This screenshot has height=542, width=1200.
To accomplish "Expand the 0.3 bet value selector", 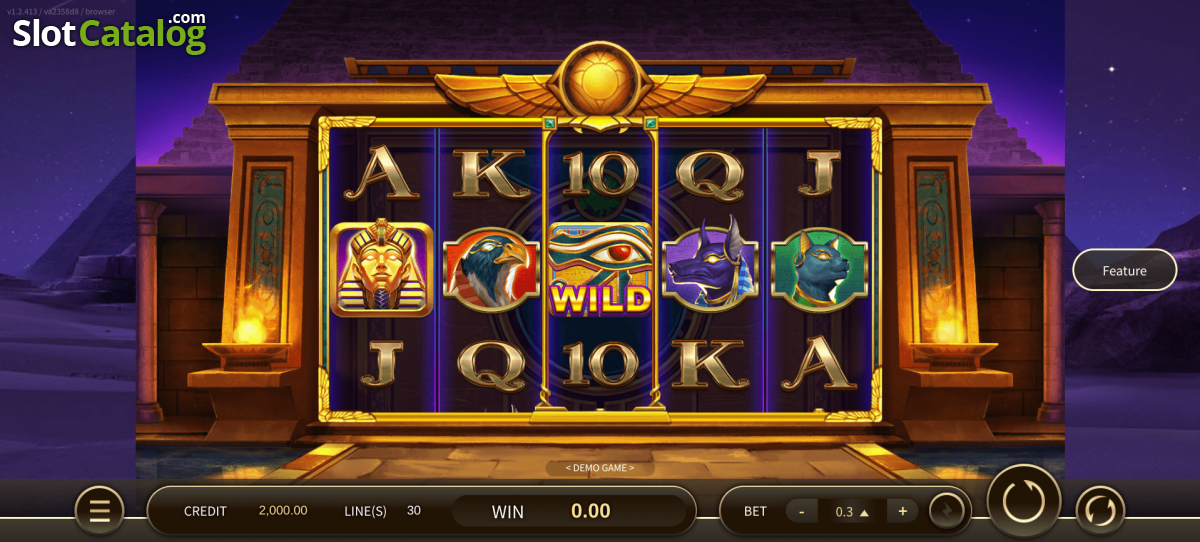I will (852, 511).
